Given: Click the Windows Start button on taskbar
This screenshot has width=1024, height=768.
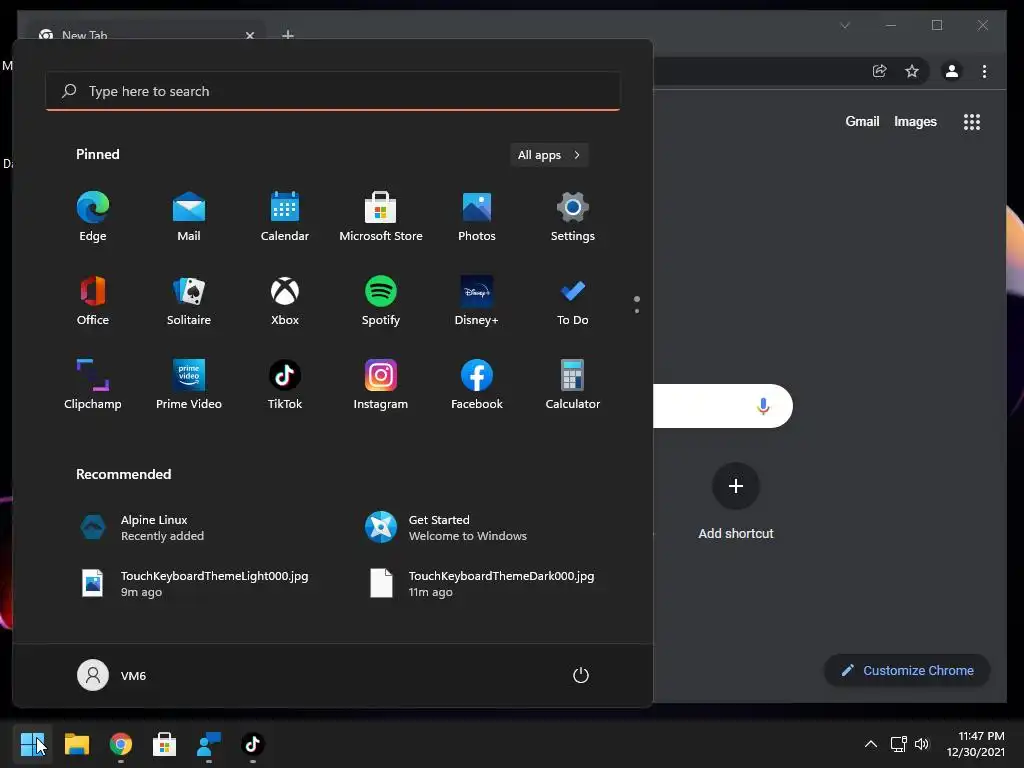Looking at the screenshot, I should point(33,744).
